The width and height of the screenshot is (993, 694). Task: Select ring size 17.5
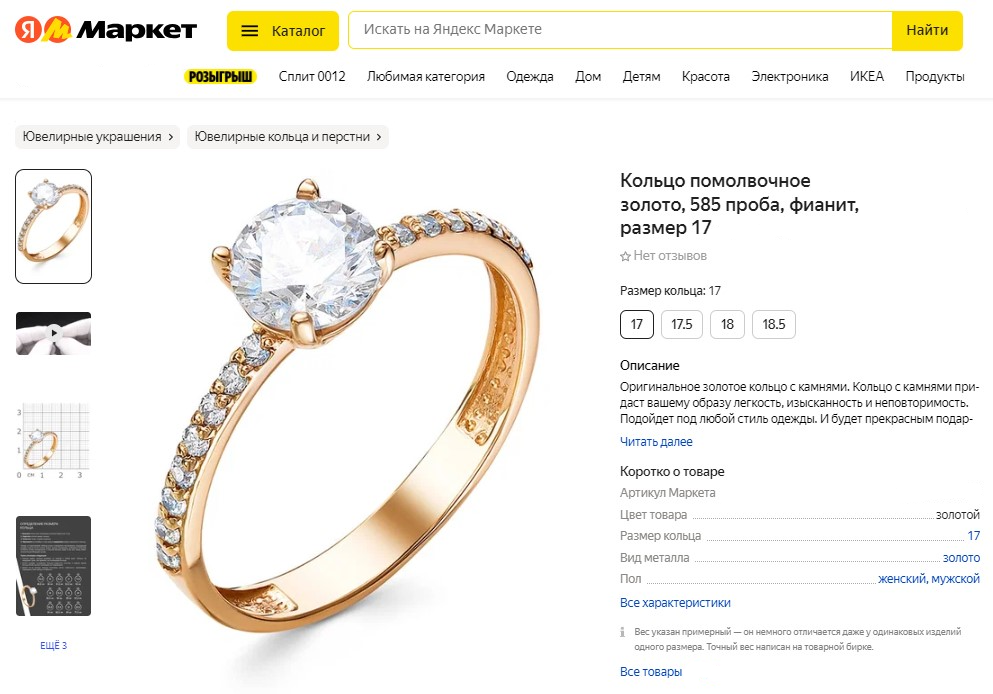point(682,325)
